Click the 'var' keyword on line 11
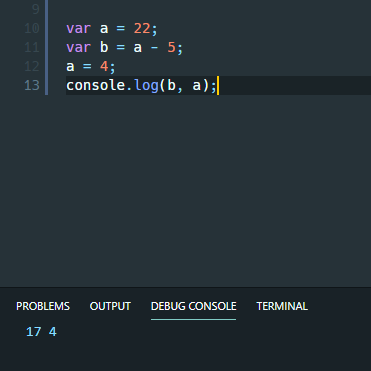This screenshot has width=371, height=371. (79, 47)
